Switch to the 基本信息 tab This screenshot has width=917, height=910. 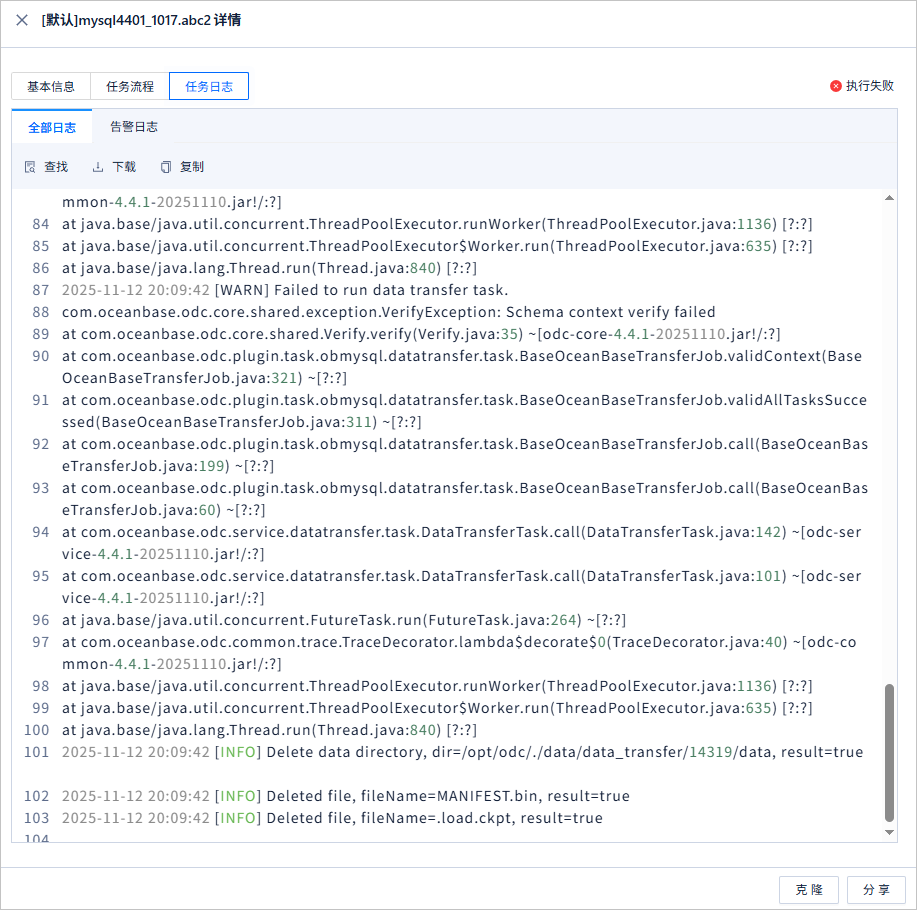51,87
